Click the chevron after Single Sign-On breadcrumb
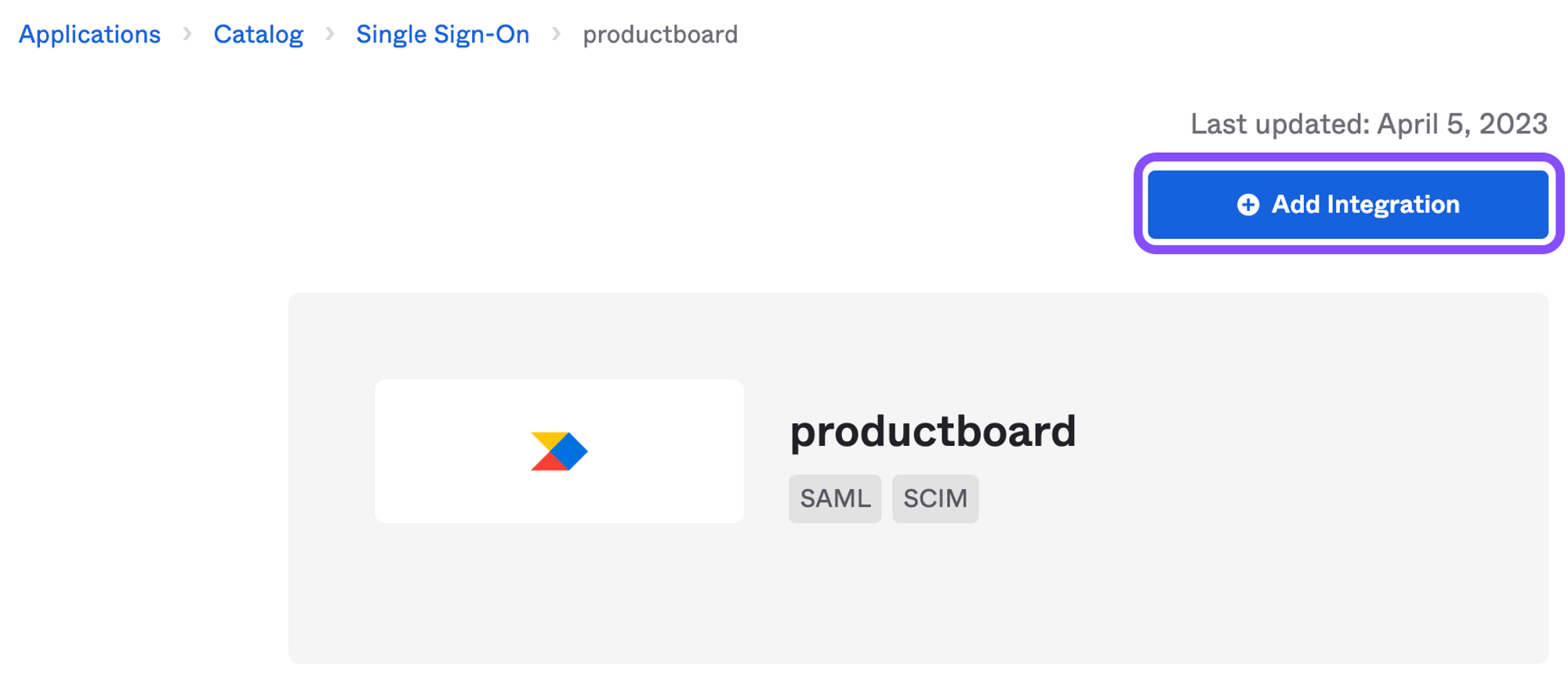Image resolution: width=1568 pixels, height=682 pixels. click(556, 34)
